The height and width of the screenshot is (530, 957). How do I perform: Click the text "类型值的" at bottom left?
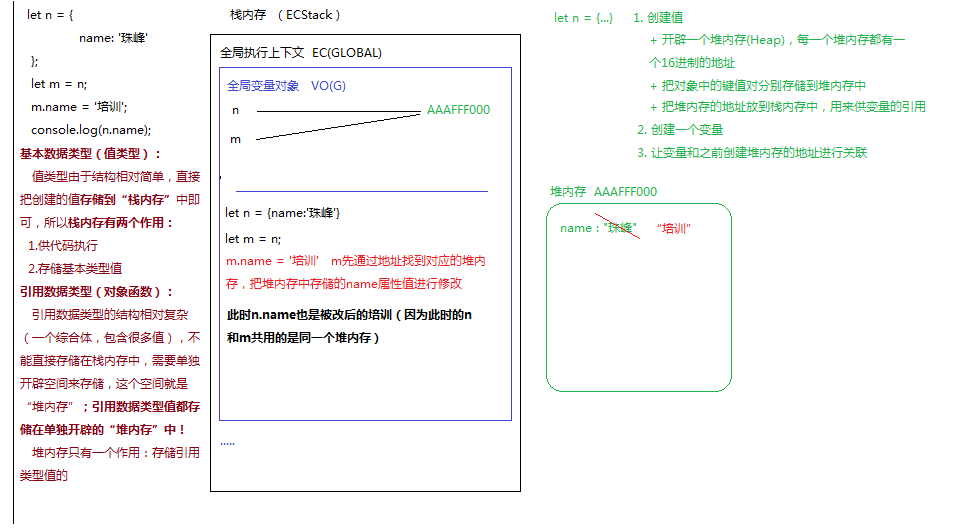point(43,476)
